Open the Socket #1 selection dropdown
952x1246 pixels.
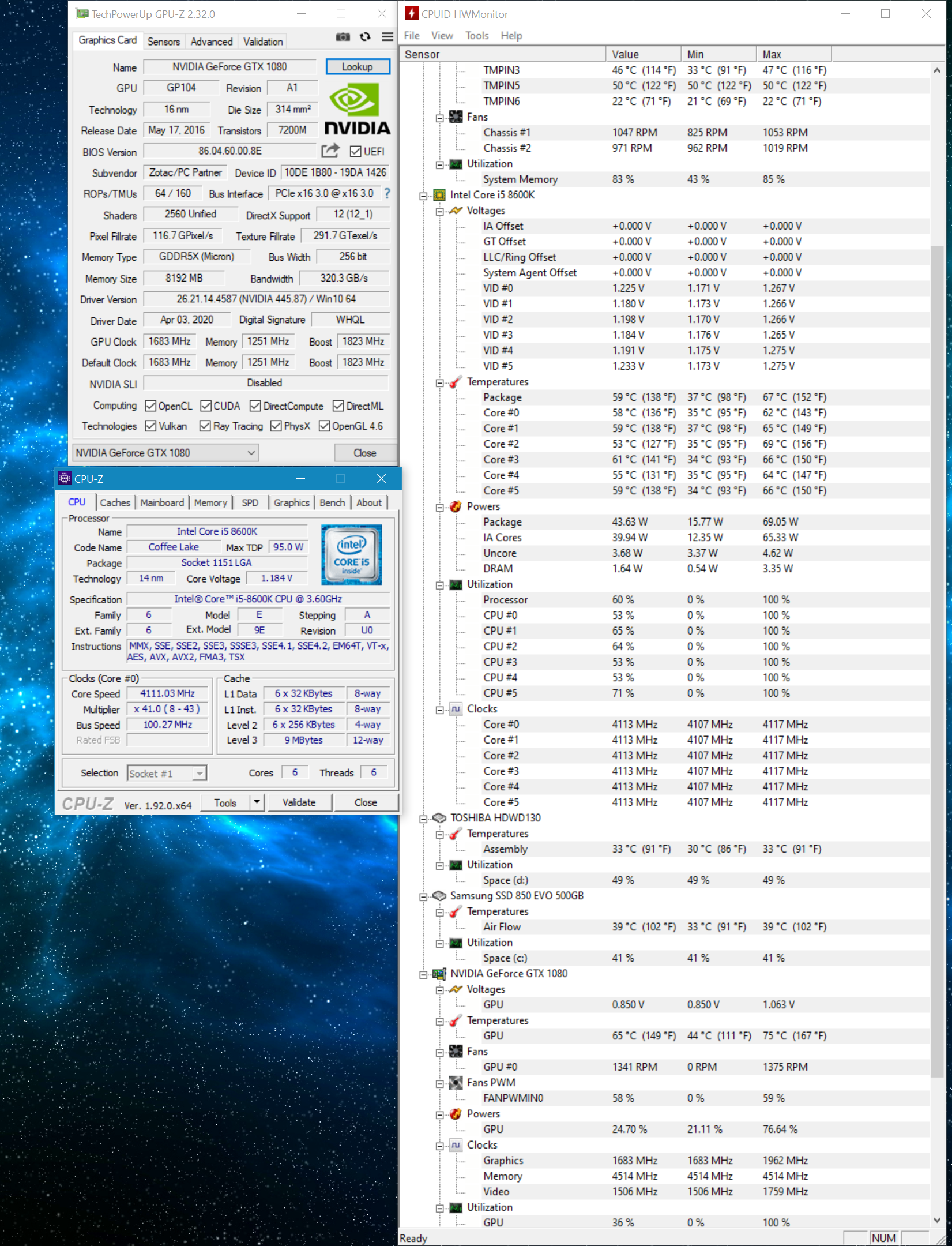[x=167, y=774]
